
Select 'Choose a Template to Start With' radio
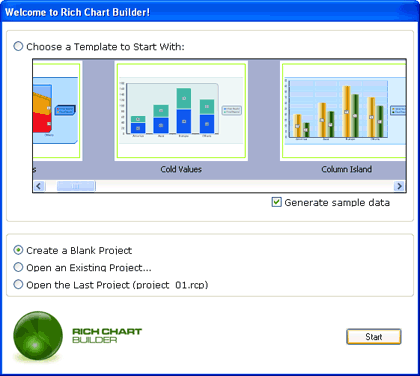pyautogui.click(x=18, y=46)
